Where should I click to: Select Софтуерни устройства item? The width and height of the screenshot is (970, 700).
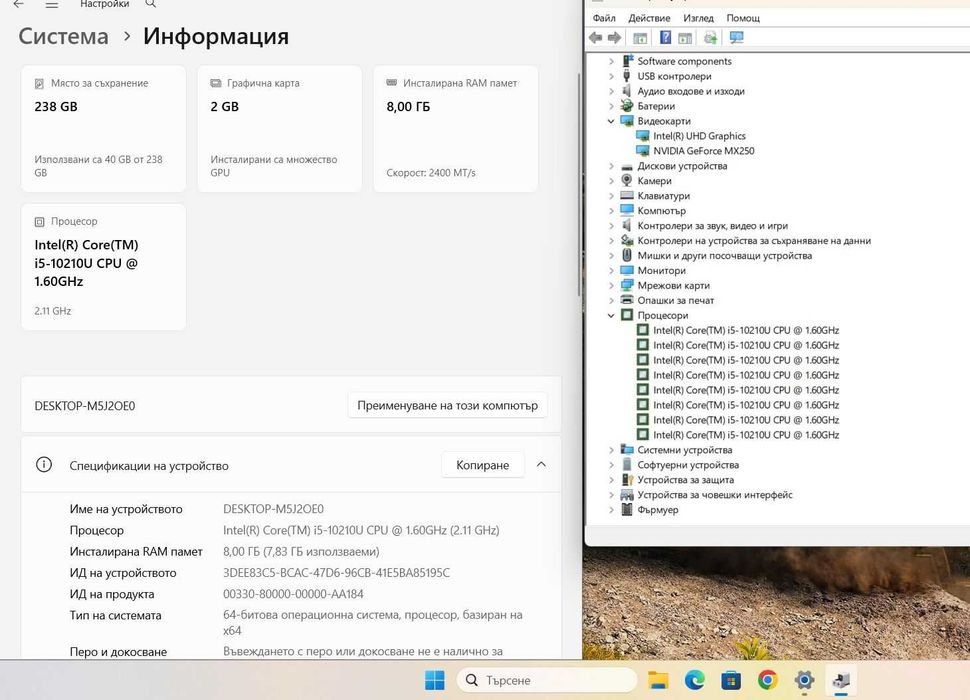point(688,465)
